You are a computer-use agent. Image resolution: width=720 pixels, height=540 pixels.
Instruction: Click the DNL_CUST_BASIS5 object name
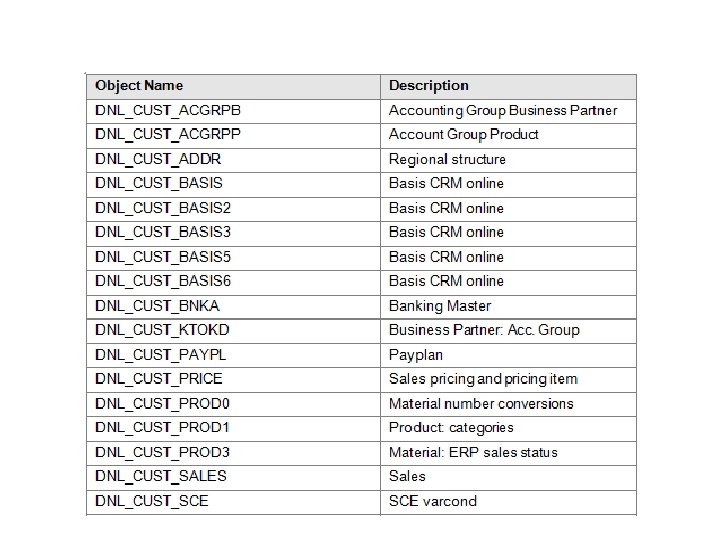(x=163, y=257)
